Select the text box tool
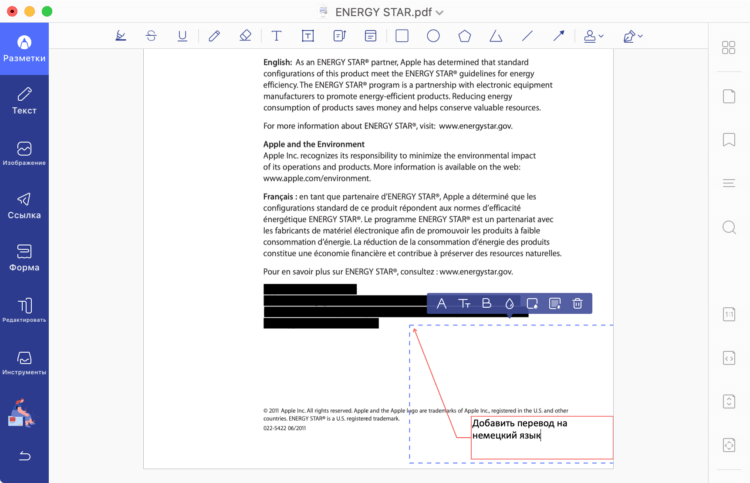 [x=308, y=36]
